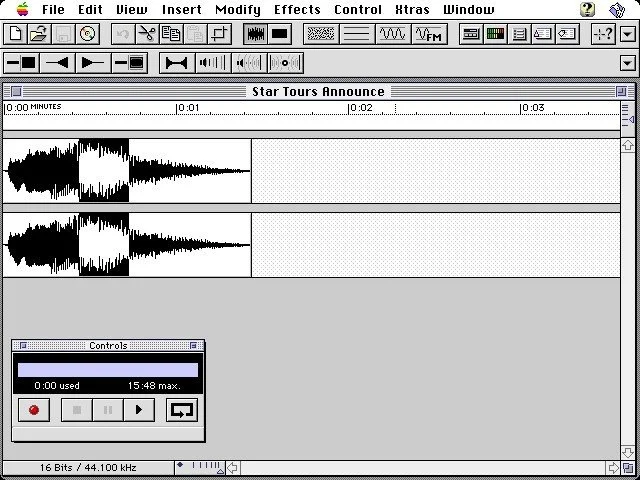This screenshot has width=640, height=480.
Task: Click the left-pointing arrow effect icon
Action: click(58, 63)
